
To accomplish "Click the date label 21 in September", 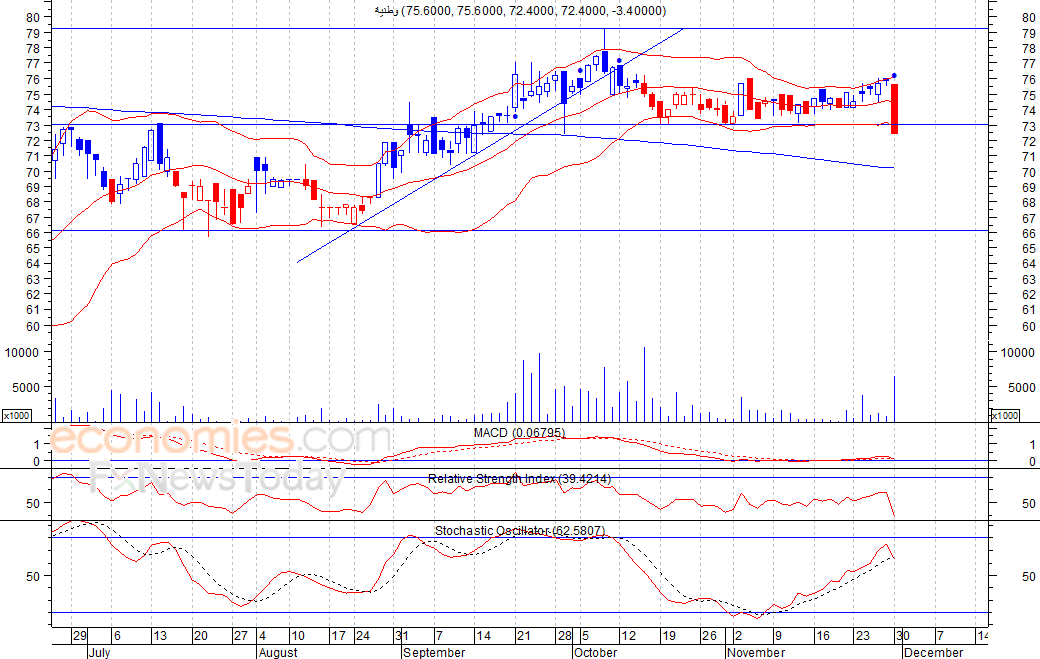I will pyautogui.click(x=524, y=636).
